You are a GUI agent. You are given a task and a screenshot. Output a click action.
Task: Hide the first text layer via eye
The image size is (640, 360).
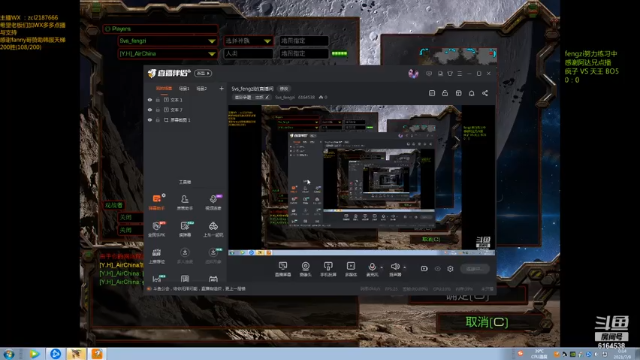(150, 100)
